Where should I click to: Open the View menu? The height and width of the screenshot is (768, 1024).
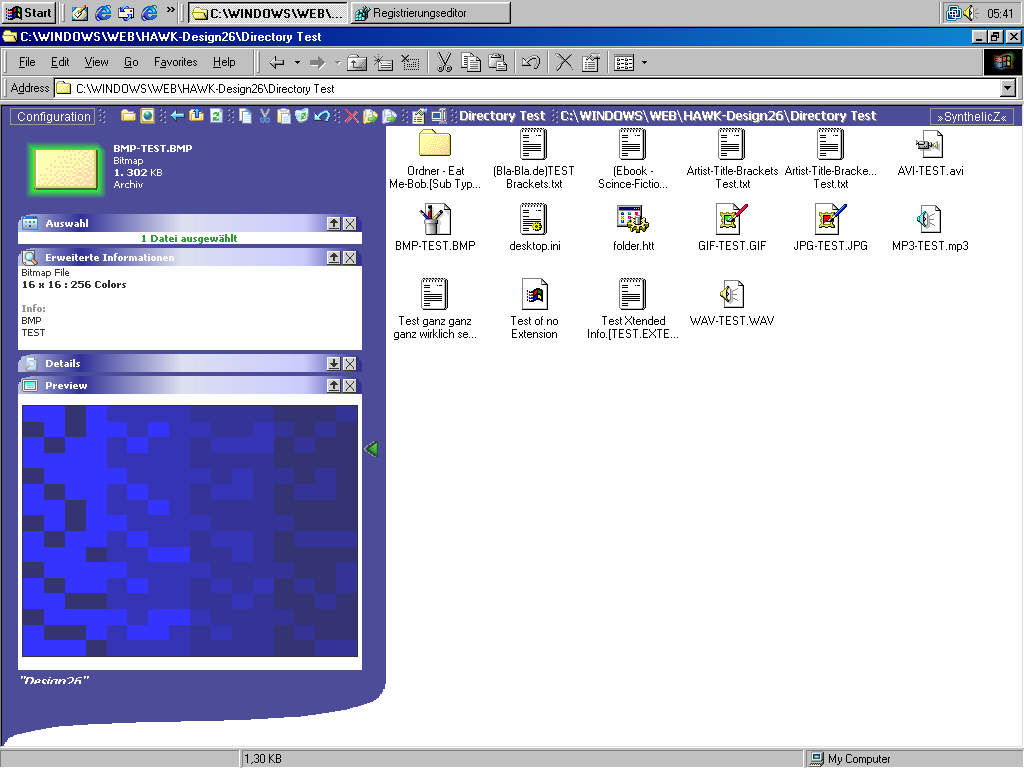click(x=96, y=62)
